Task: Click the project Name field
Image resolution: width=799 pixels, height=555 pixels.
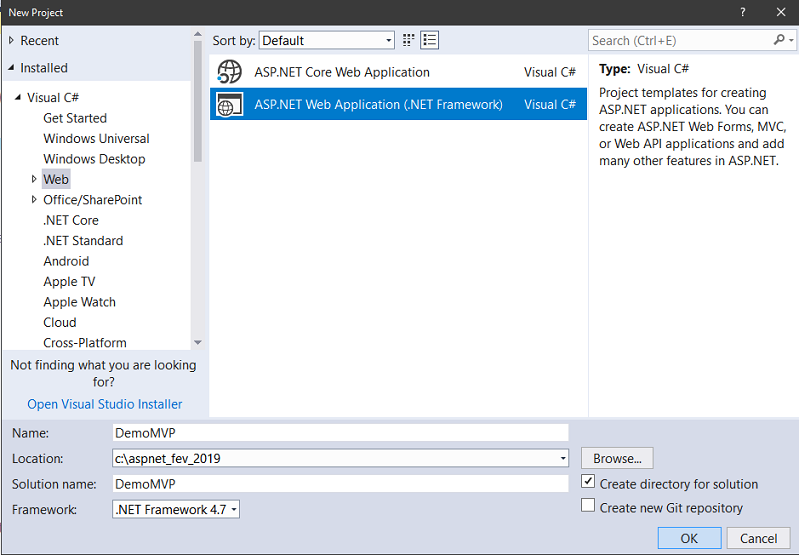Action: click(x=340, y=433)
